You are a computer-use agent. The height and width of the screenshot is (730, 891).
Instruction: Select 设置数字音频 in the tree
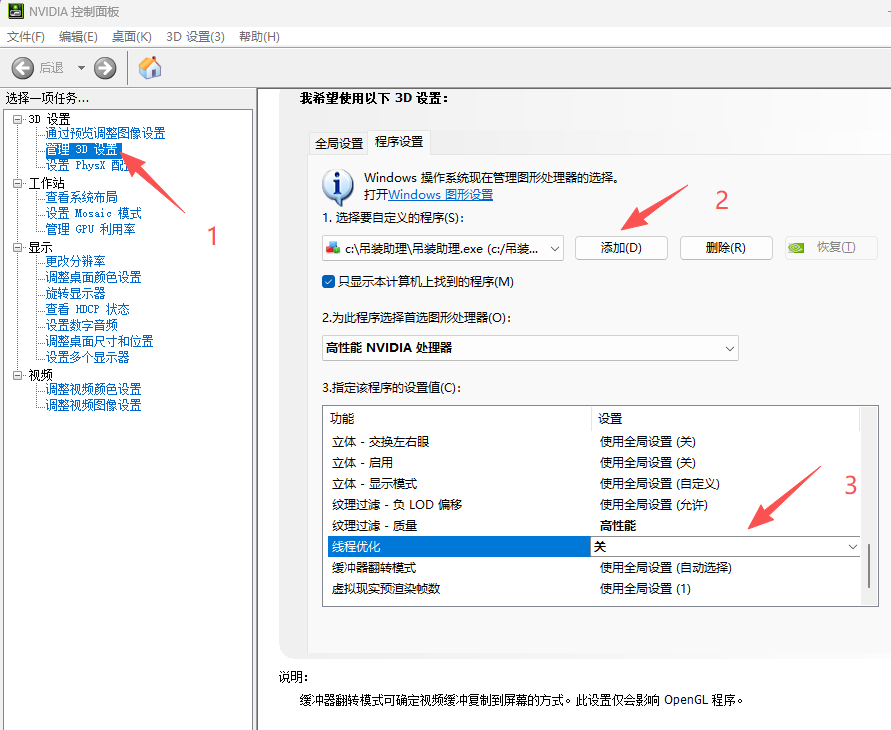pos(81,325)
